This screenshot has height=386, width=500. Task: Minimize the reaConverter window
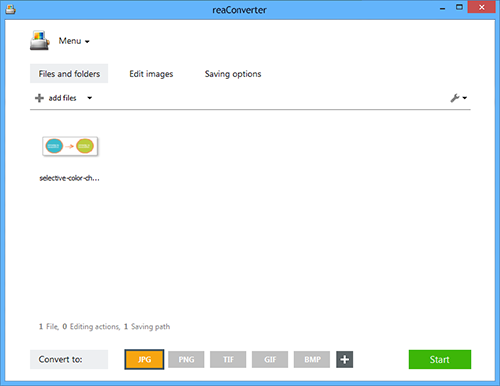click(442, 9)
